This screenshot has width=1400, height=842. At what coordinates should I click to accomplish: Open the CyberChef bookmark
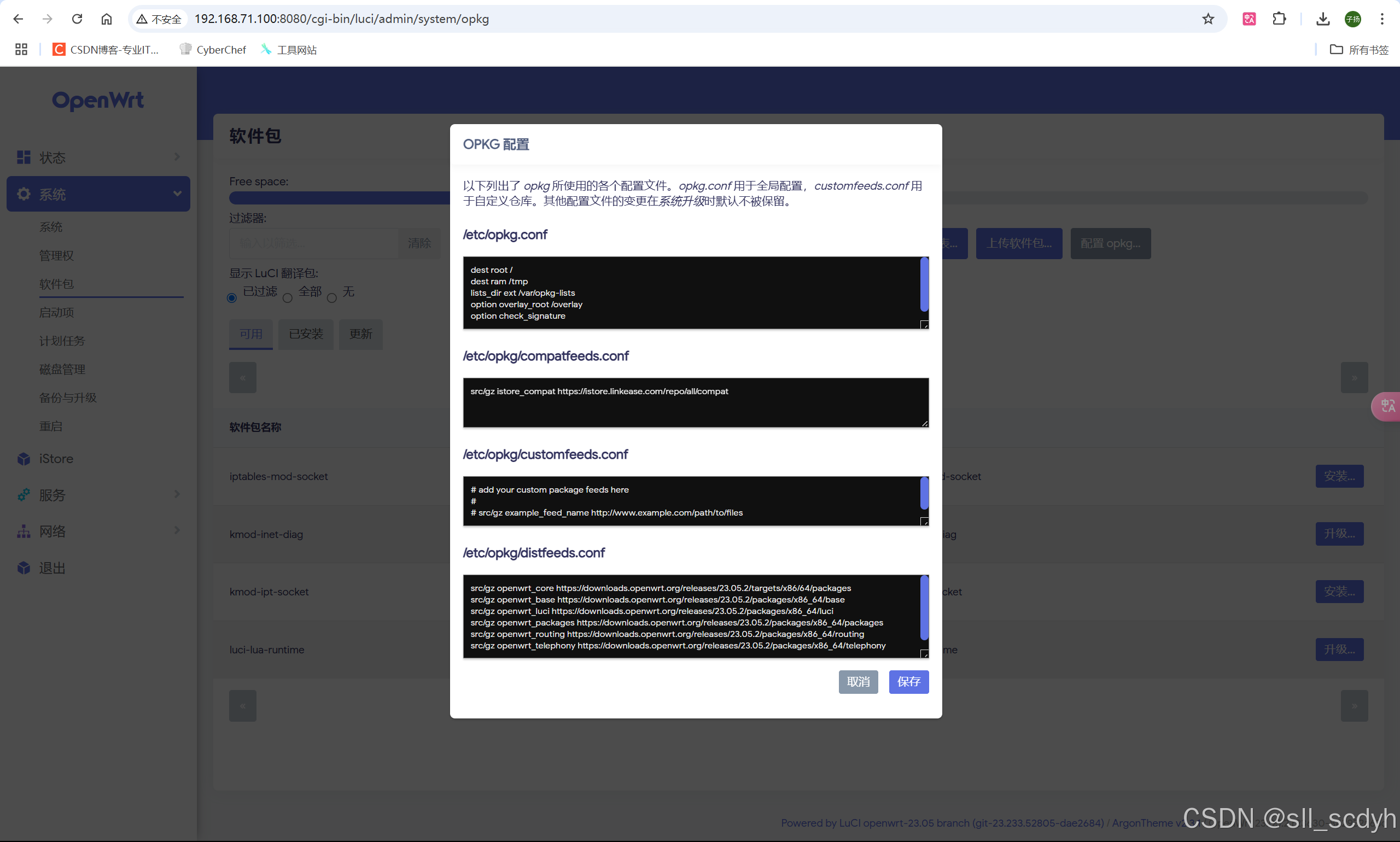pyautogui.click(x=213, y=50)
